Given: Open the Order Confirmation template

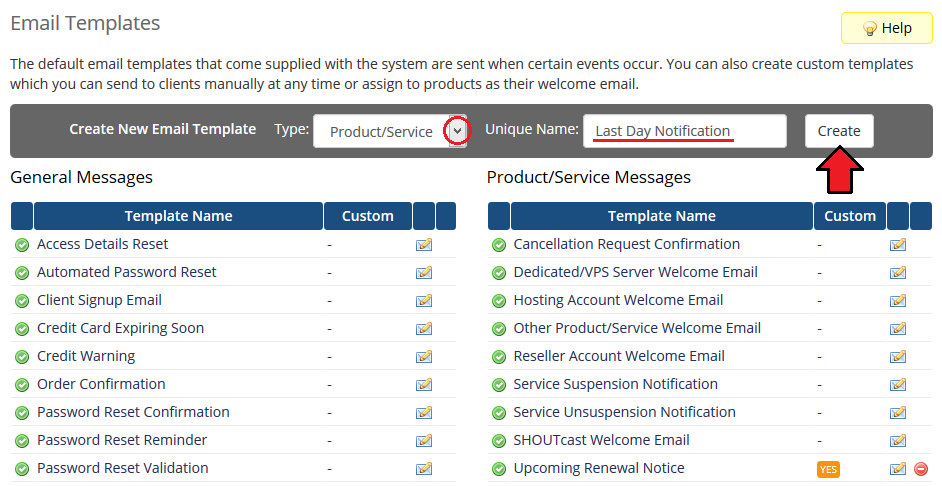Looking at the screenshot, I should coord(101,384).
